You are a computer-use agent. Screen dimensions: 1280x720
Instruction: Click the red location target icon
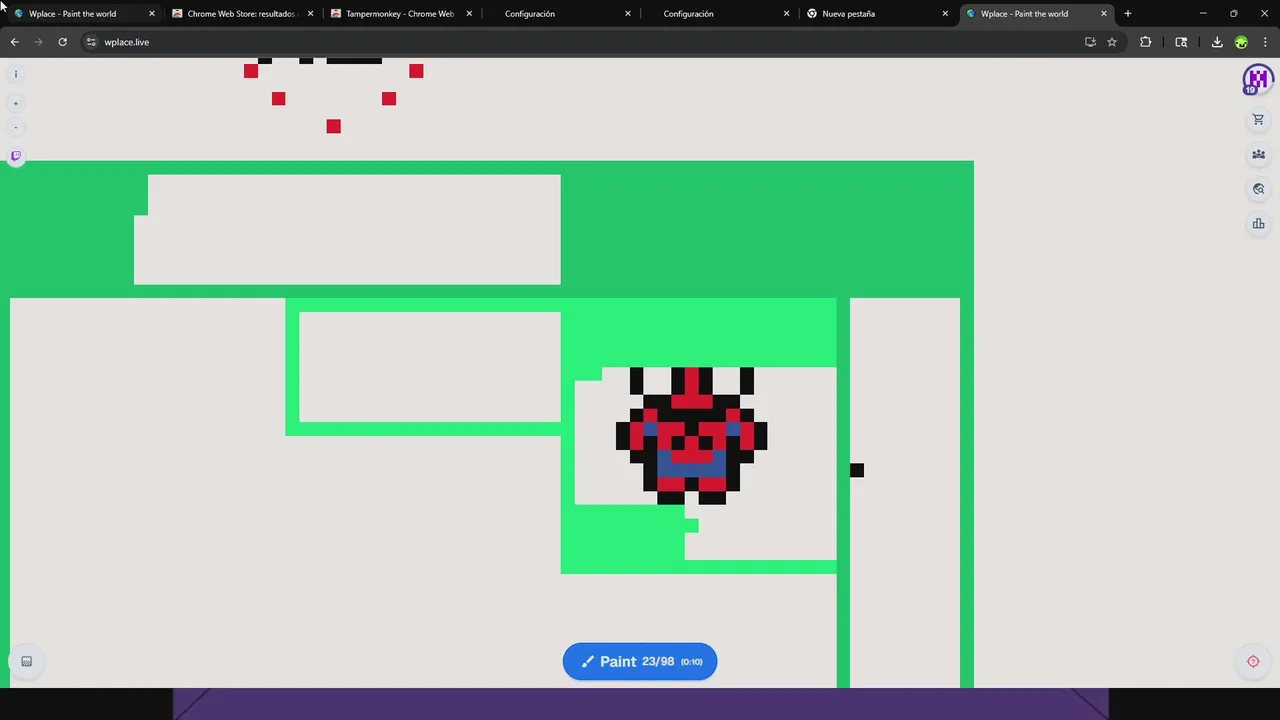(x=1253, y=661)
